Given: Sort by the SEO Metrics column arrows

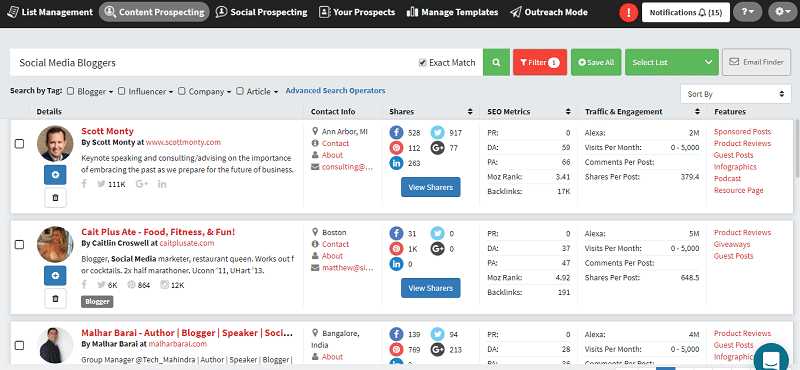Looking at the screenshot, I should coord(568,112).
